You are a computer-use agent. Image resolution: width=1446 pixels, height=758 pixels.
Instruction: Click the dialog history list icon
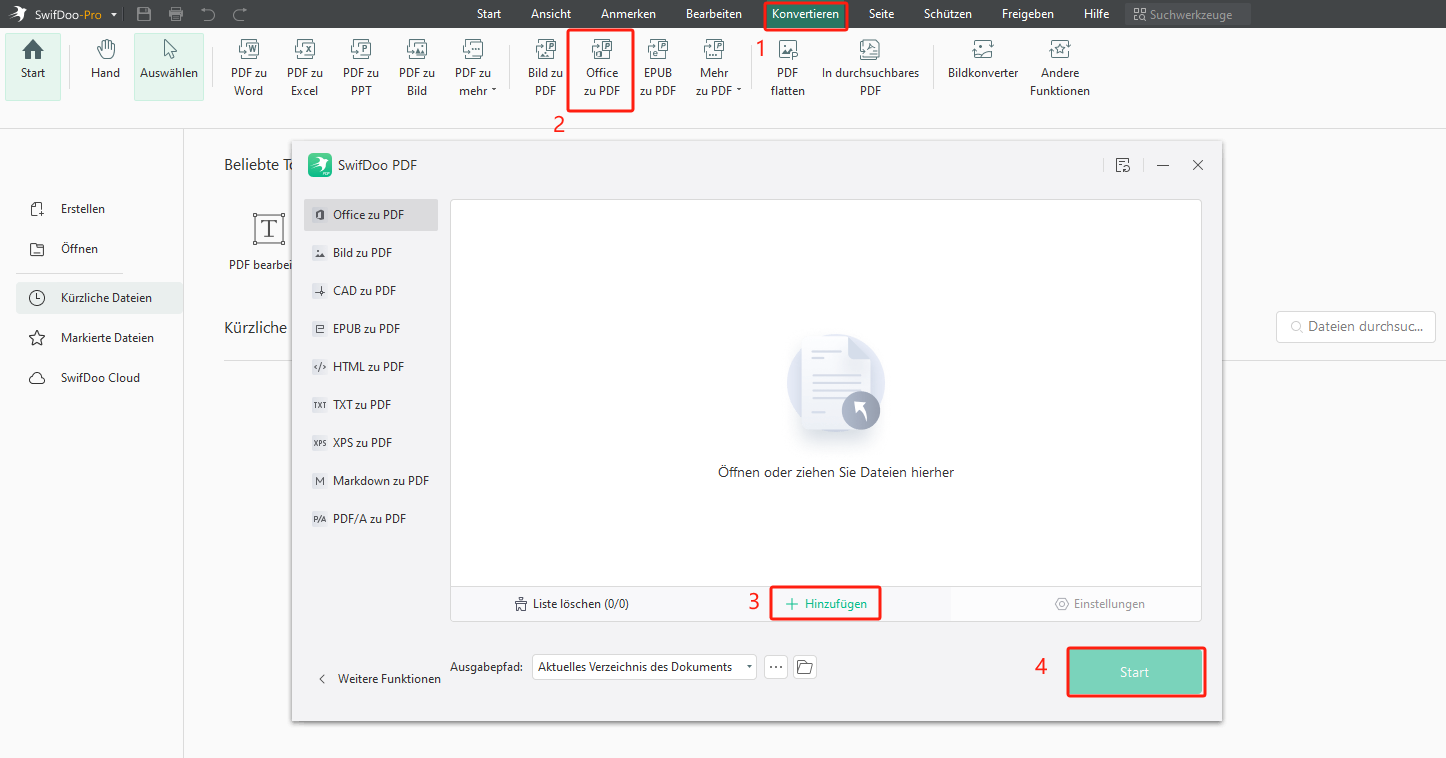1123,165
